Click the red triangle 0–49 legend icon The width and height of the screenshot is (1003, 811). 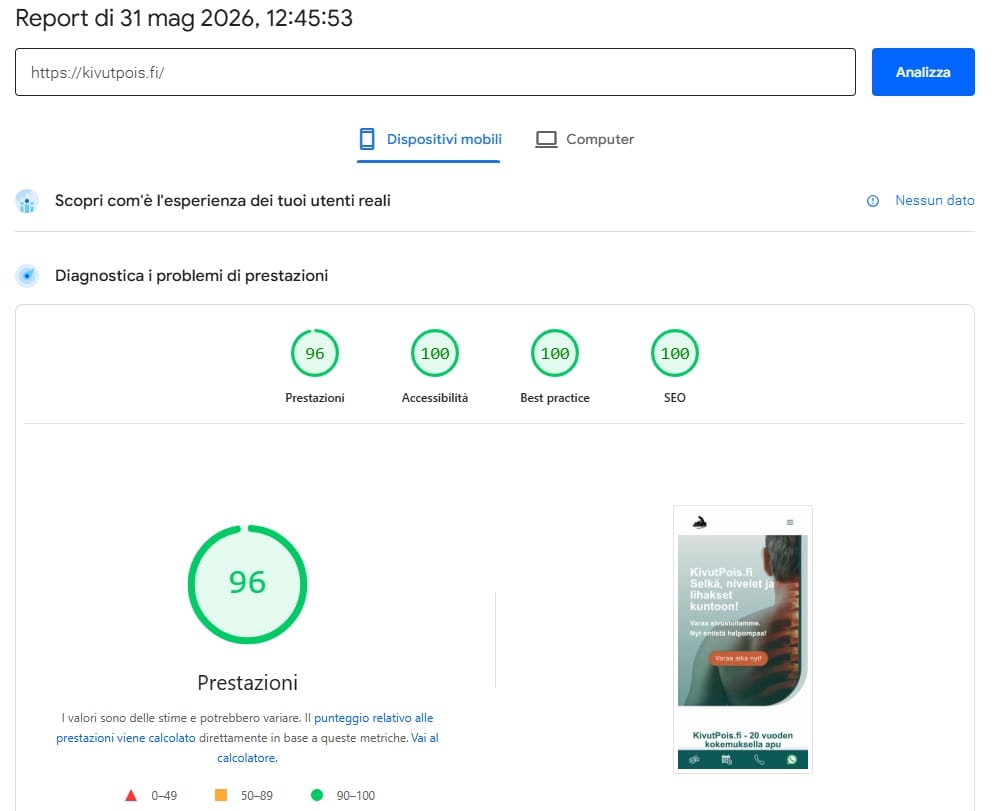131,795
